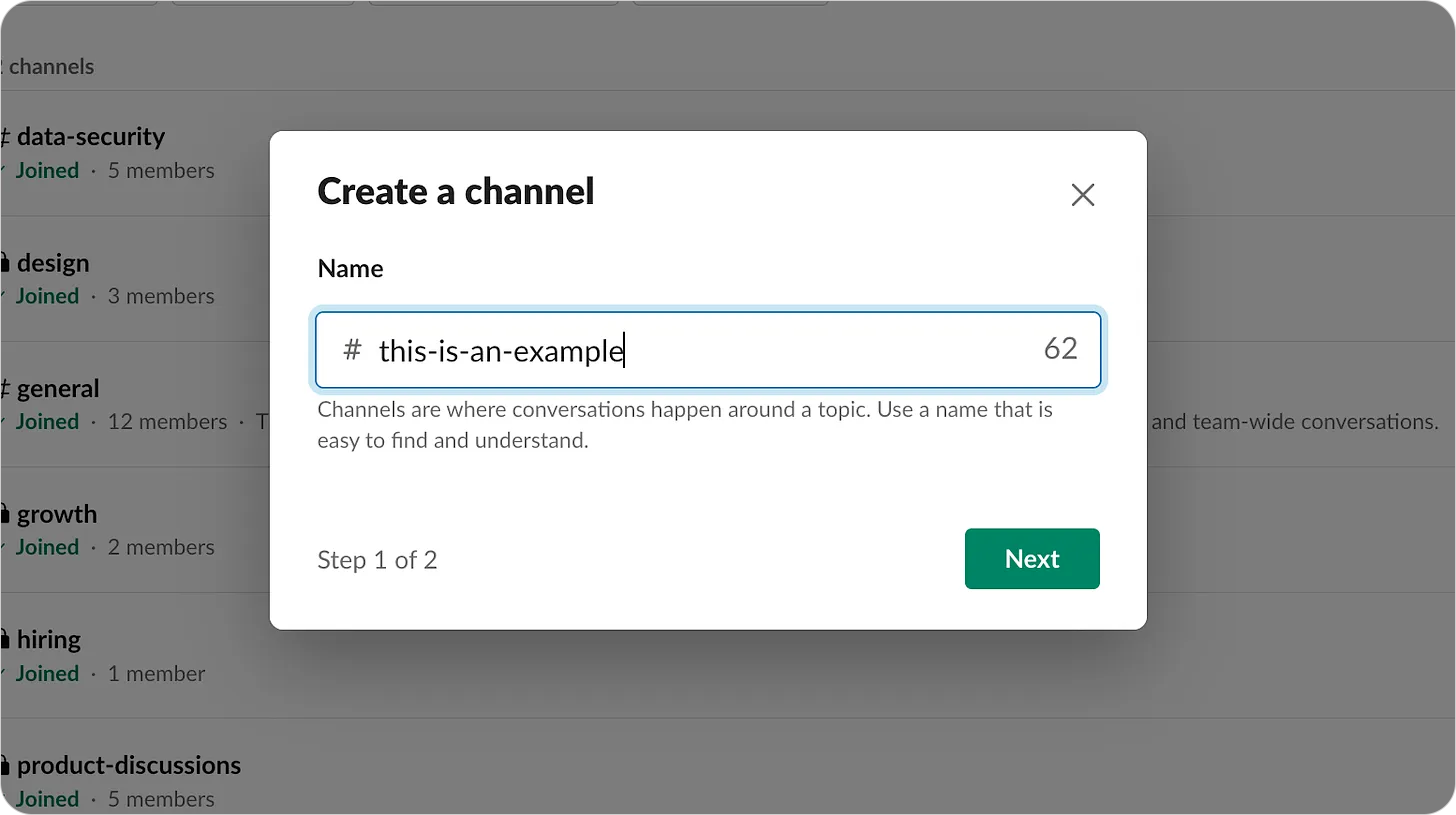Click the hash symbol in name field
The width and height of the screenshot is (1456, 815).
click(x=352, y=349)
